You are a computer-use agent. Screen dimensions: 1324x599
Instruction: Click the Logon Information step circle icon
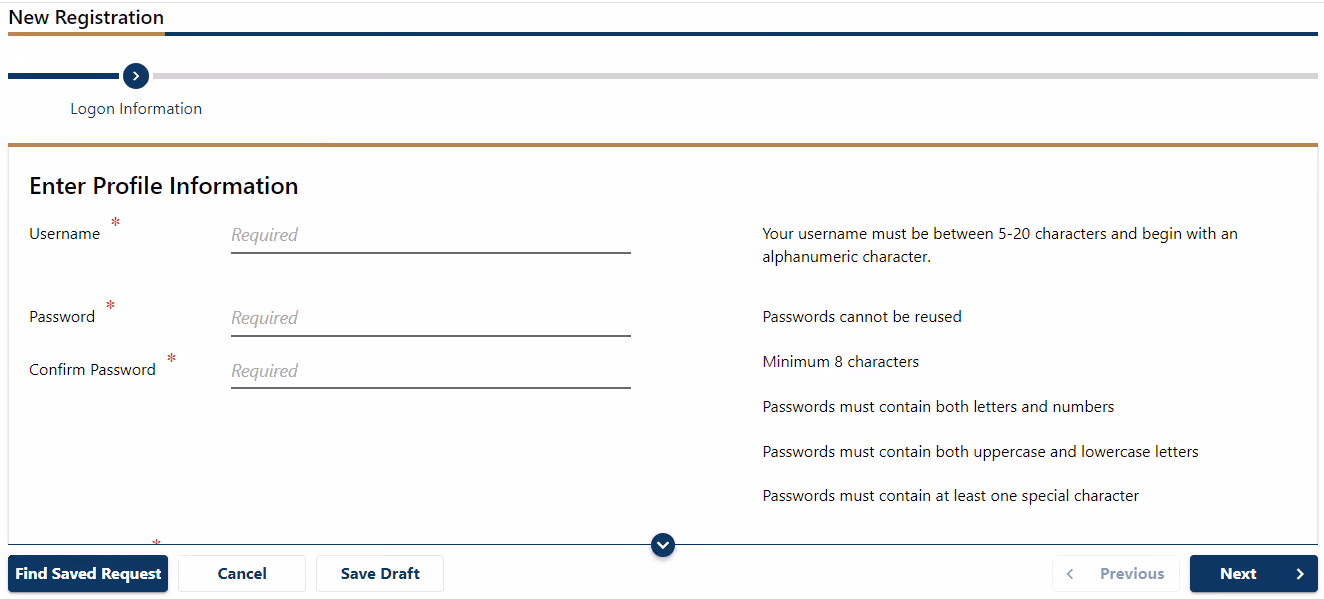(x=136, y=76)
